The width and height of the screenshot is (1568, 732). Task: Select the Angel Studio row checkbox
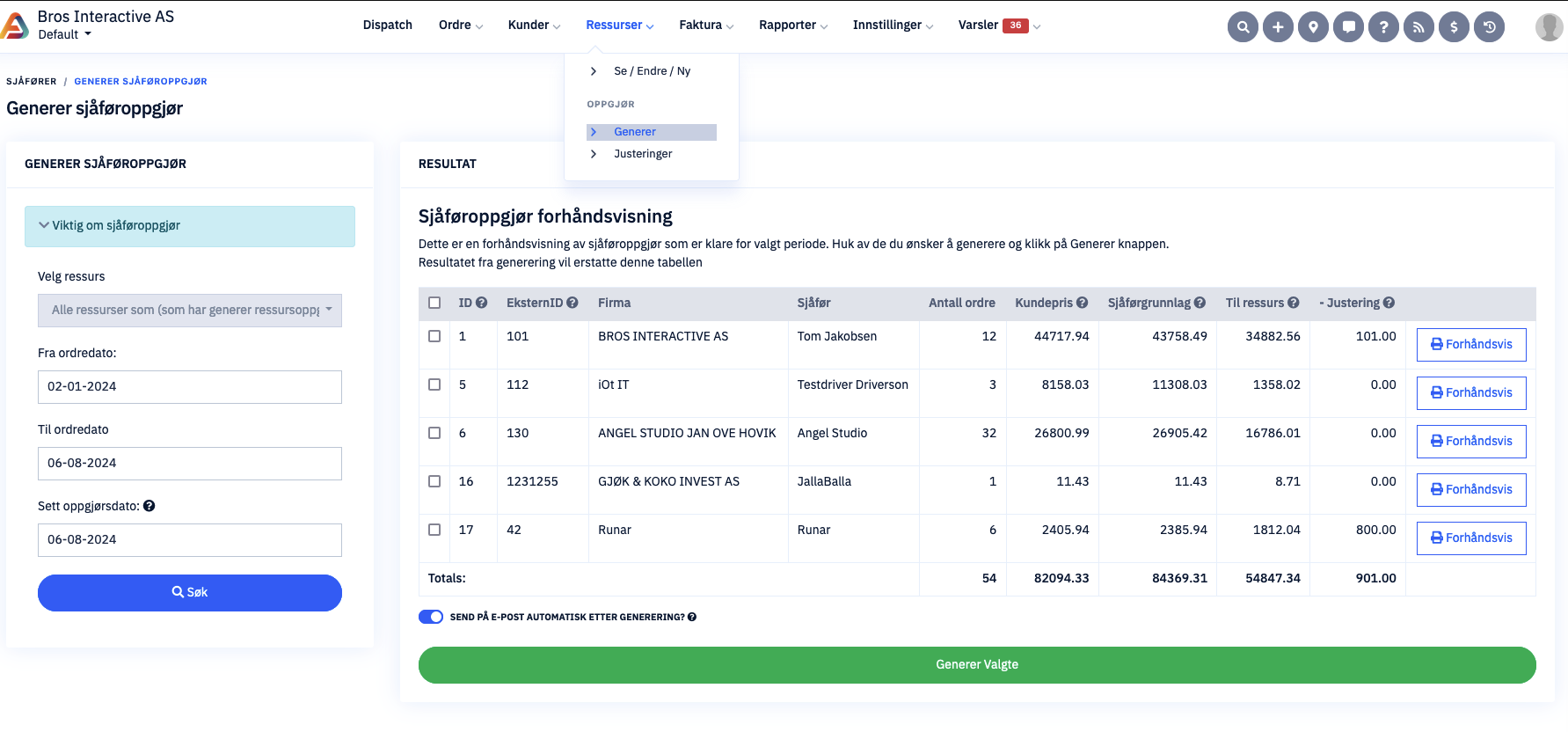point(434,433)
